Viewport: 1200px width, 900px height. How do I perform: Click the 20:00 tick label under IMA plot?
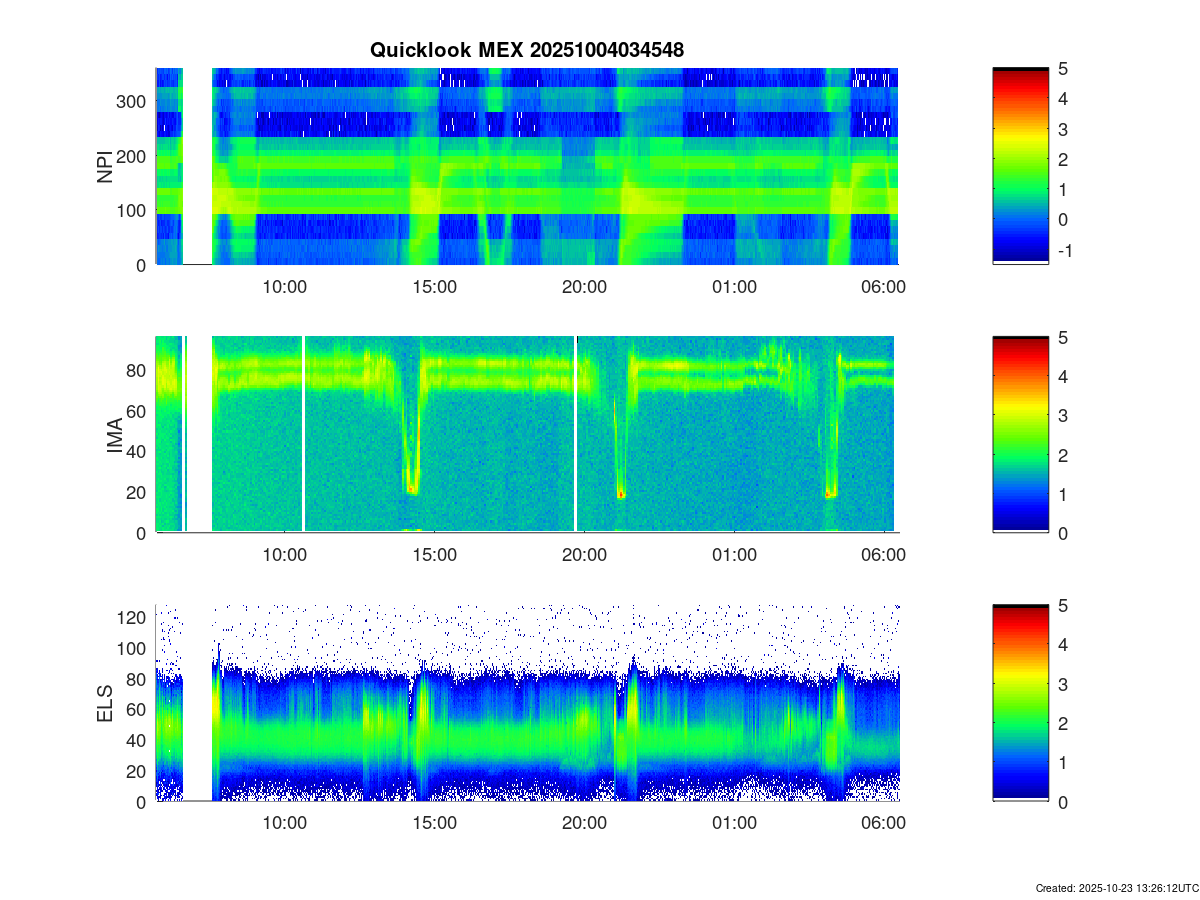tap(585, 555)
